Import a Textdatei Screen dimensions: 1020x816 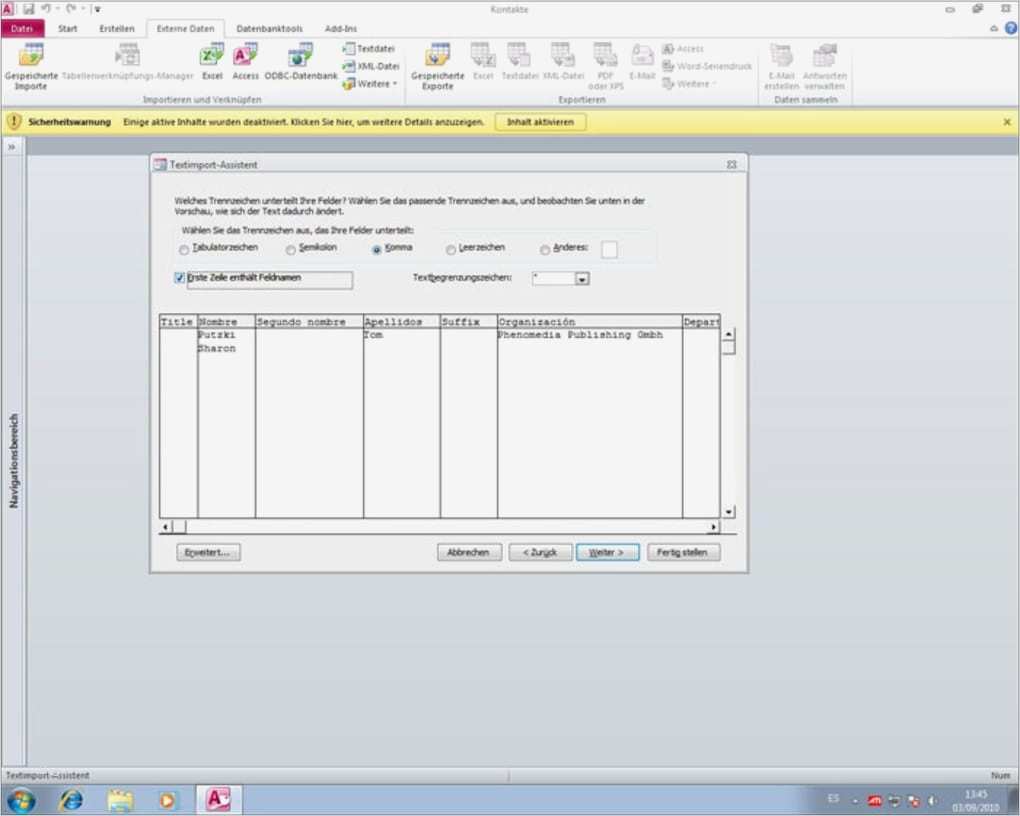click(x=368, y=49)
